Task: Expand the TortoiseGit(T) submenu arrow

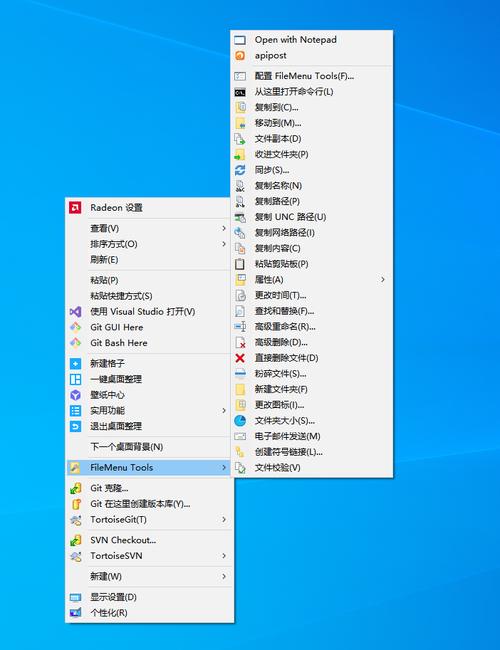Action: [x=224, y=519]
